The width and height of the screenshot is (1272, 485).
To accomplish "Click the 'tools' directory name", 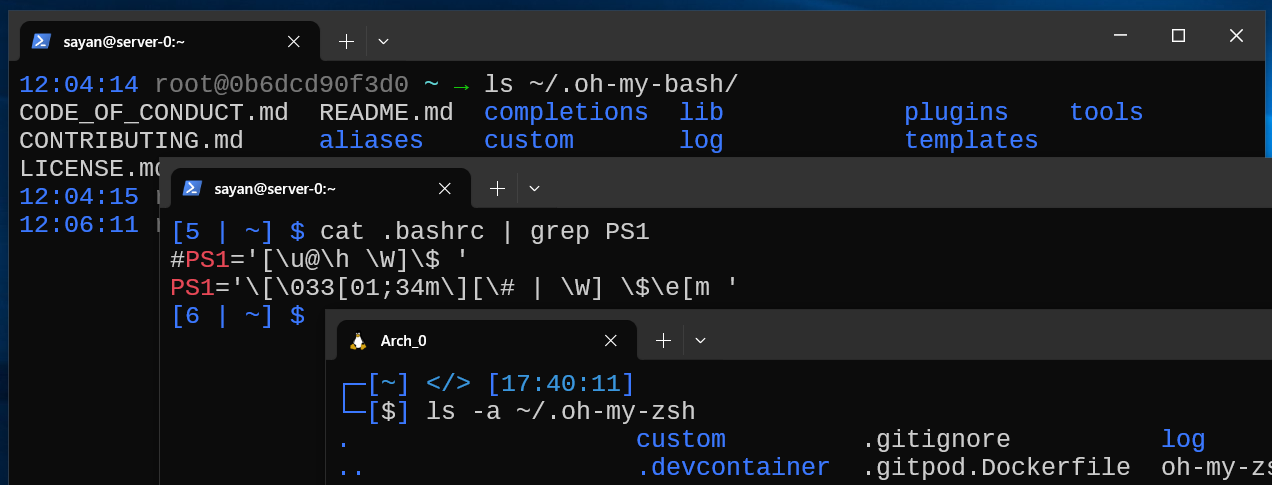I will tap(1106, 113).
